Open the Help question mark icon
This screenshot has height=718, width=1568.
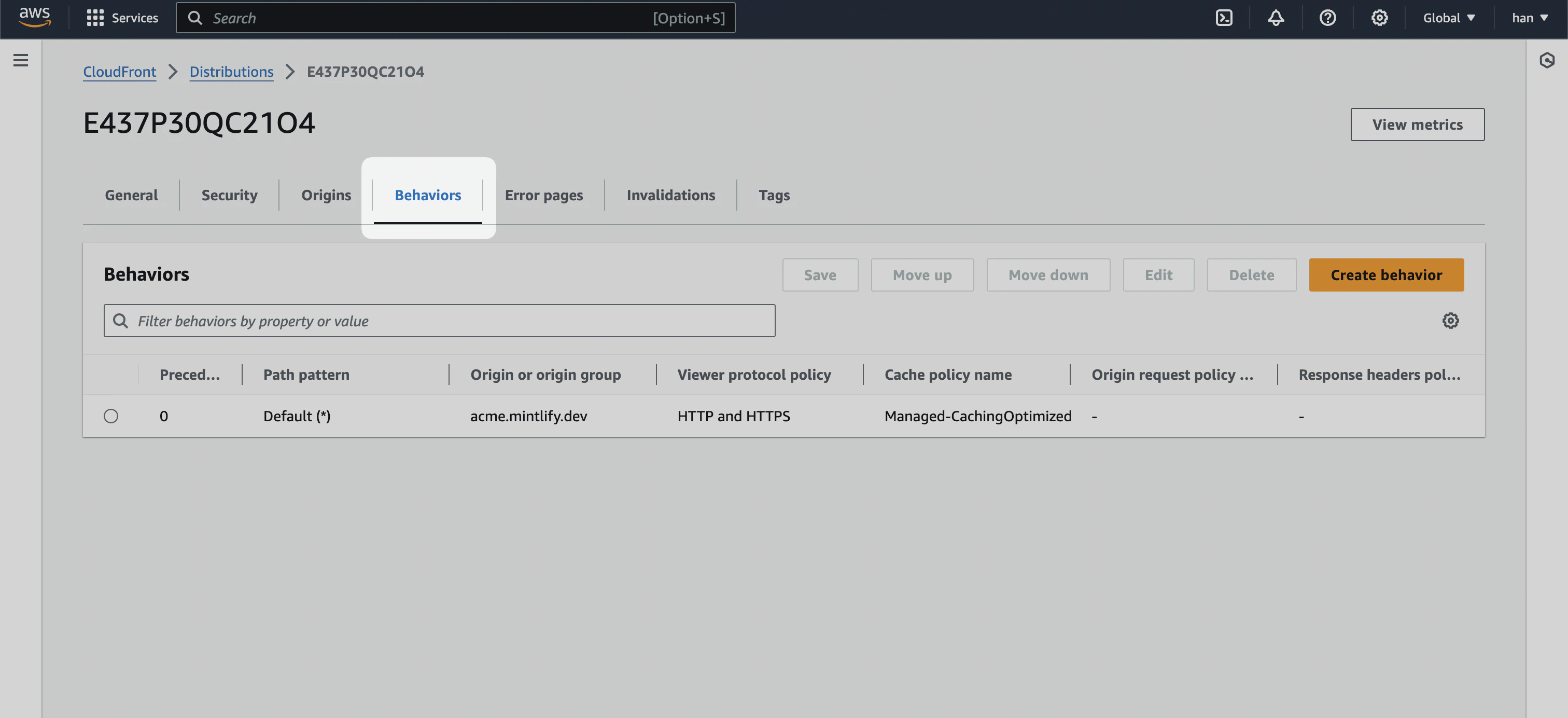point(1327,18)
